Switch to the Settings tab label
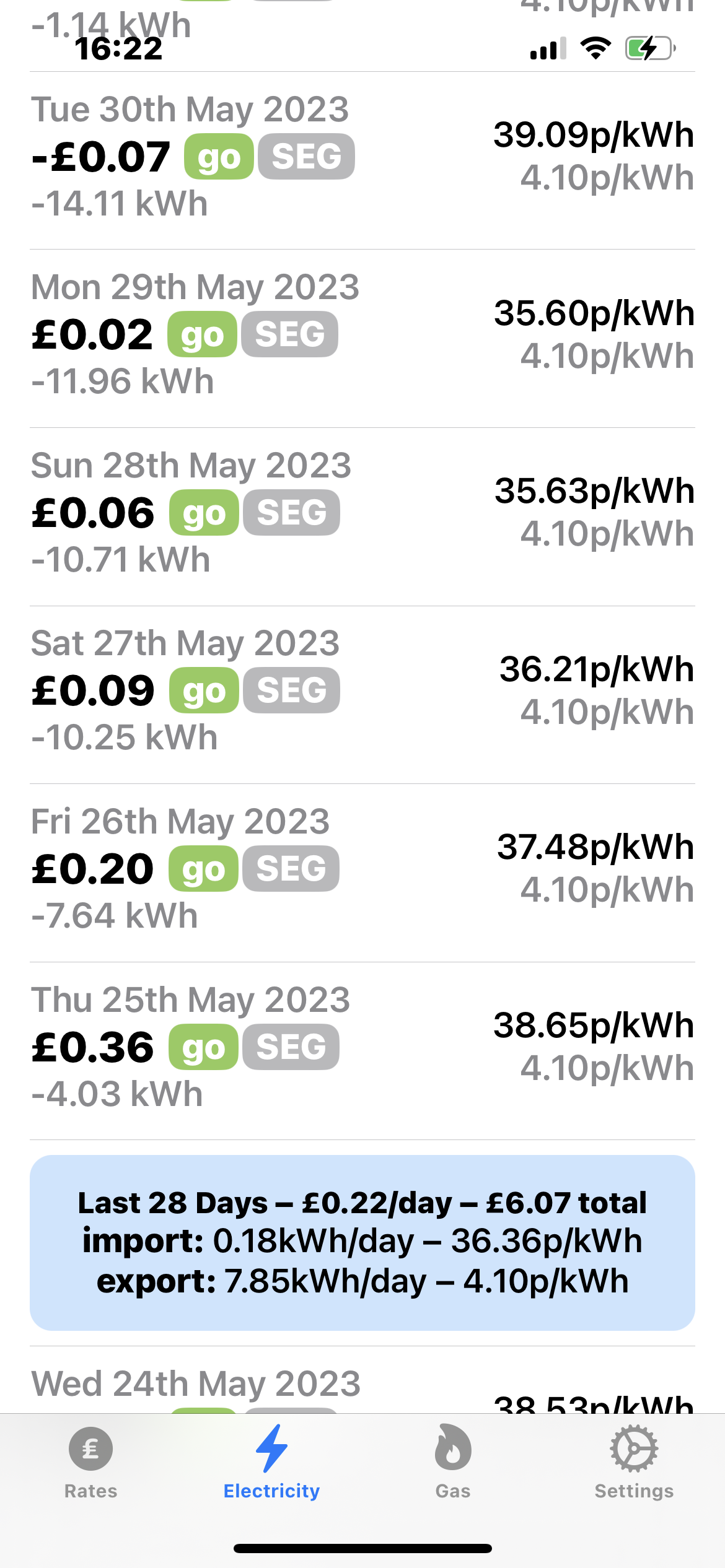This screenshot has height=1568, width=725. [x=633, y=1491]
